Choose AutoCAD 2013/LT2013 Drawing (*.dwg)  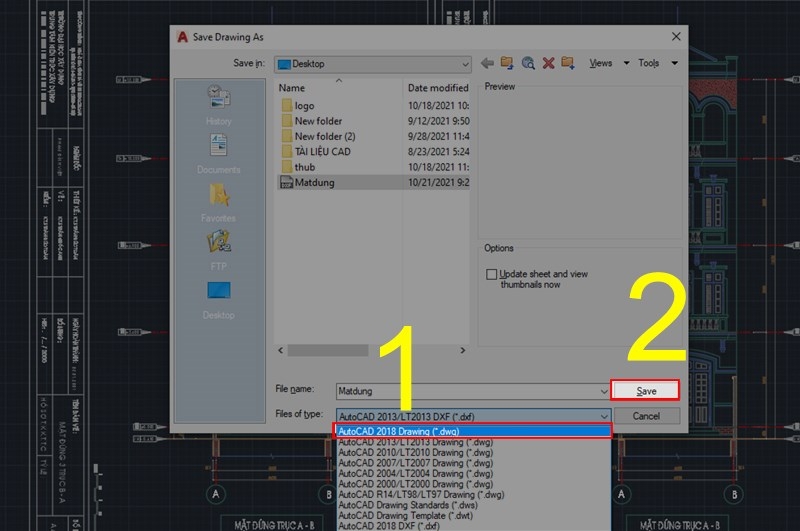point(473,442)
